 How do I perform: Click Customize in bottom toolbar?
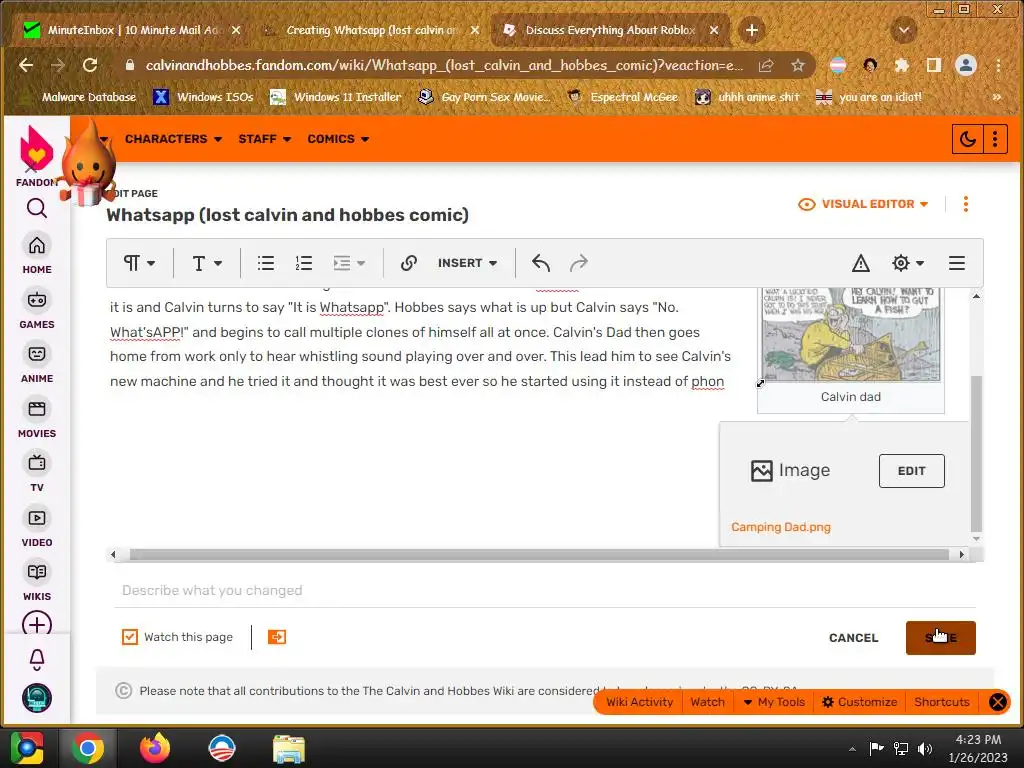point(859,702)
